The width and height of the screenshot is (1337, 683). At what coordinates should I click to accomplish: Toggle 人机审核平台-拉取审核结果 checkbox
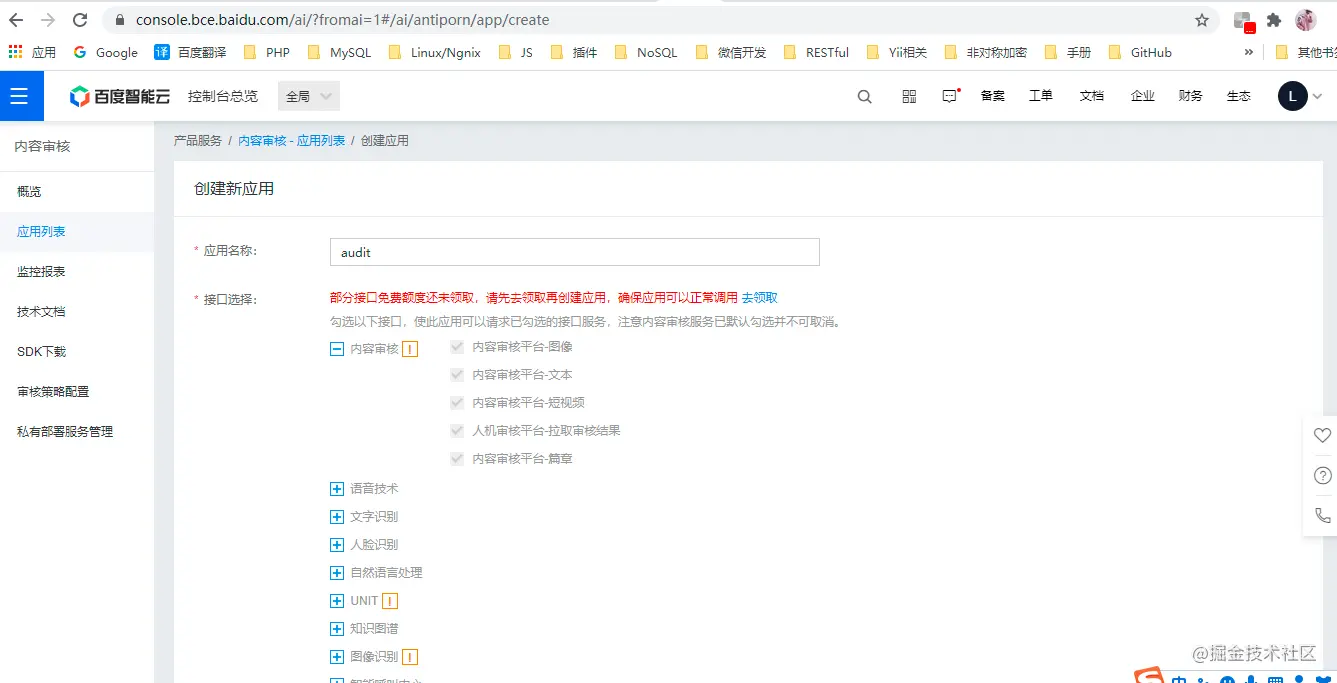point(457,431)
